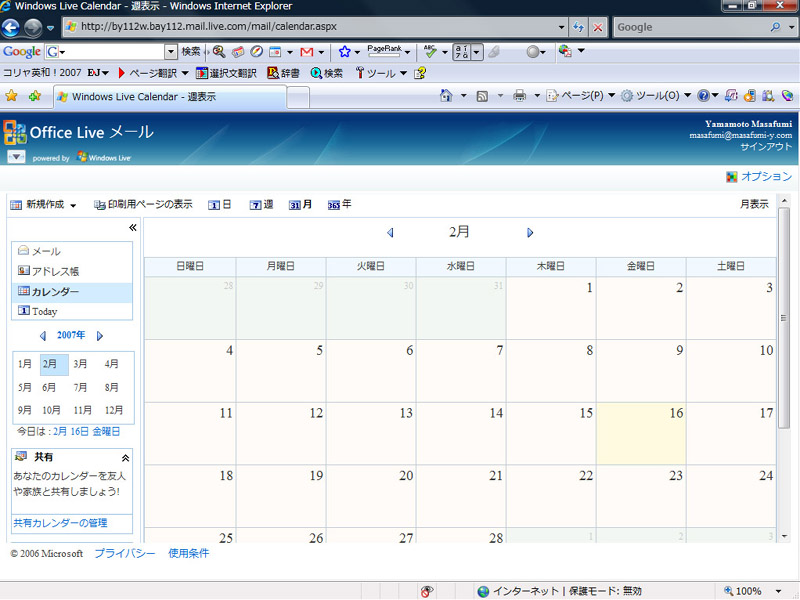Select 12月 in the month mini picker
Screen dimensions: 800x600
pos(114,410)
